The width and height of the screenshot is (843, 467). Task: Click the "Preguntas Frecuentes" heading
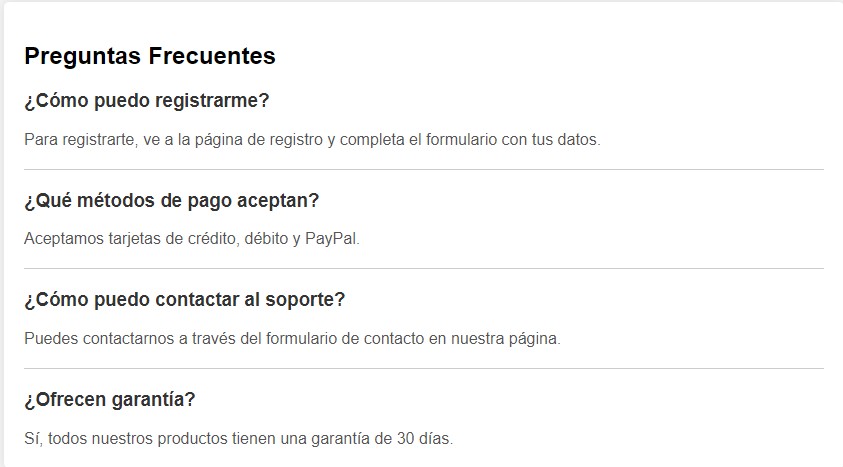coord(150,56)
